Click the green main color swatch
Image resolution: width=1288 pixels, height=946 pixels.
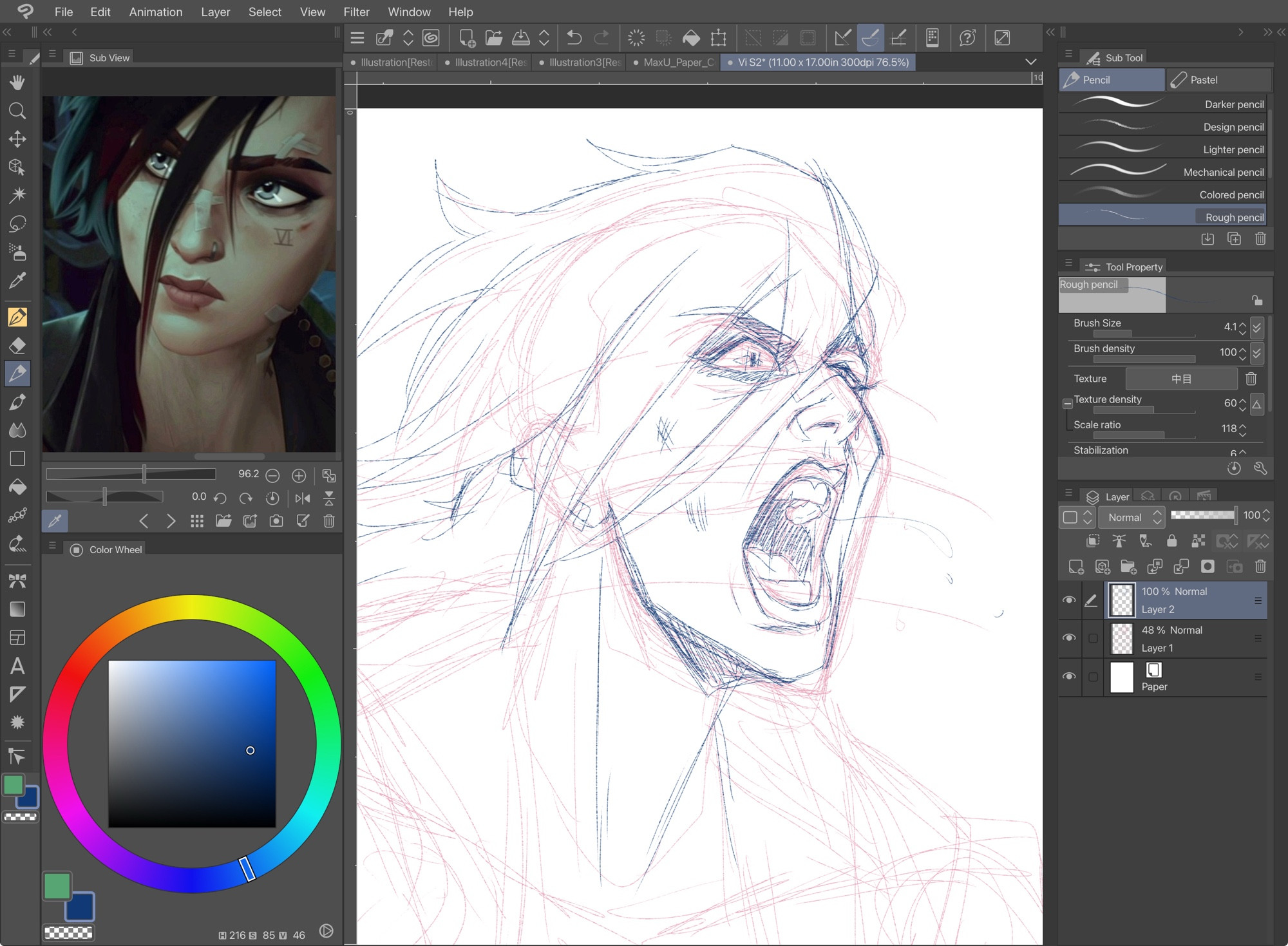coord(57,886)
